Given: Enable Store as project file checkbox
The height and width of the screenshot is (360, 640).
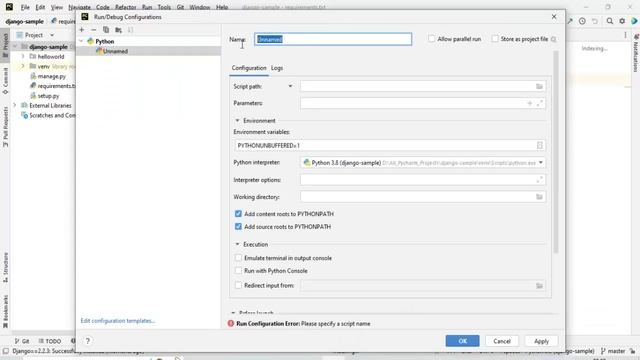Looking at the screenshot, I should [495, 39].
